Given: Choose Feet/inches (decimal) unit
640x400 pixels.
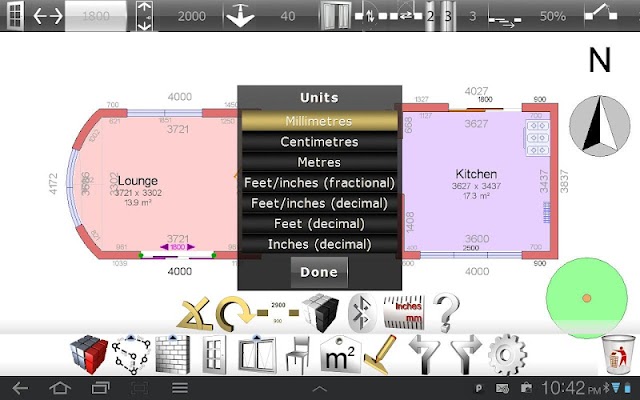Looking at the screenshot, I should (319, 203).
